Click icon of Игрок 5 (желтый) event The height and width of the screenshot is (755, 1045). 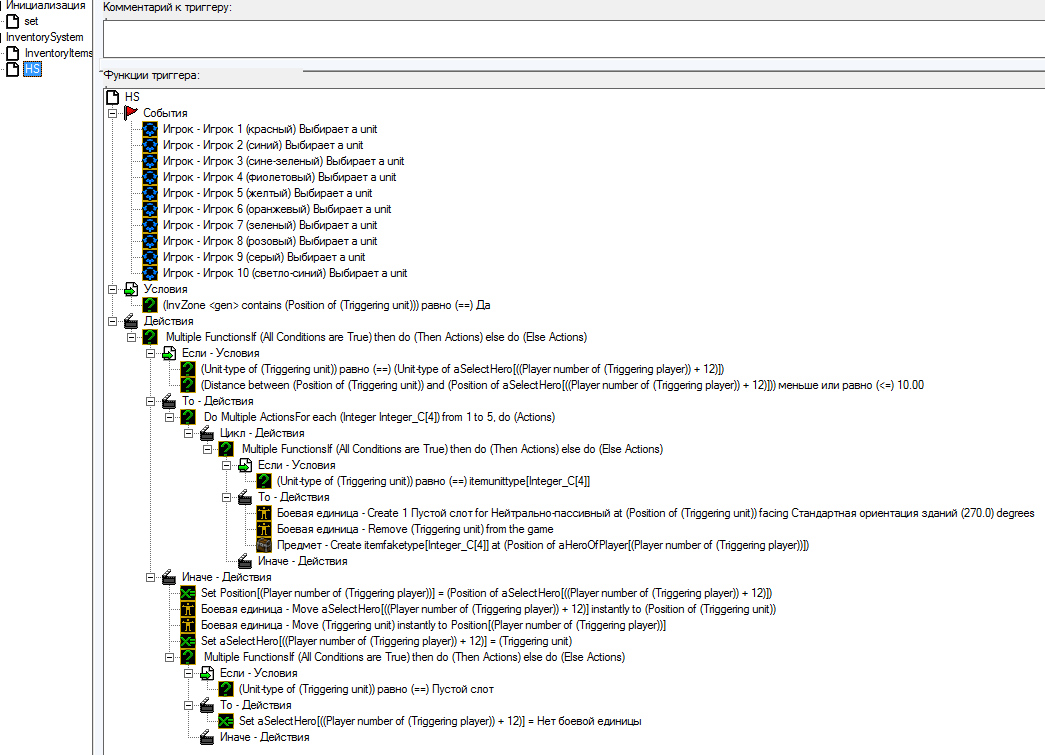[x=150, y=193]
